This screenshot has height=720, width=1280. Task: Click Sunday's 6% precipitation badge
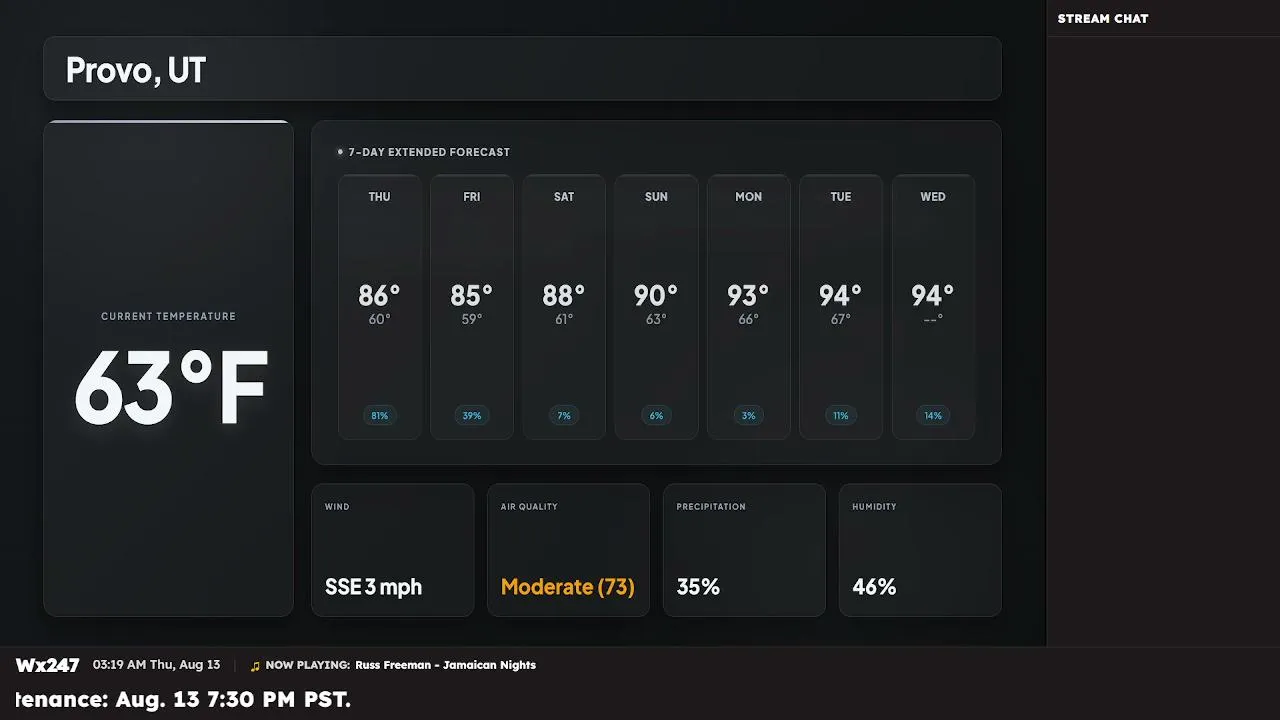click(x=656, y=415)
